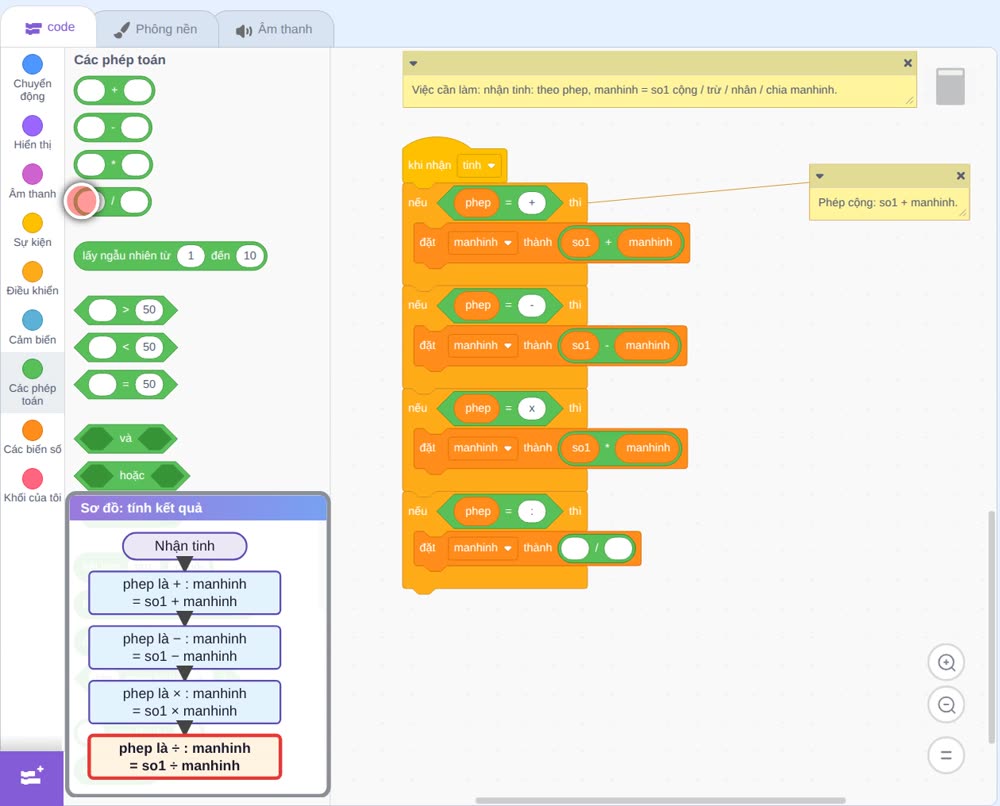Click the add extension icon
Screen dimensions: 1000x806
32,777
